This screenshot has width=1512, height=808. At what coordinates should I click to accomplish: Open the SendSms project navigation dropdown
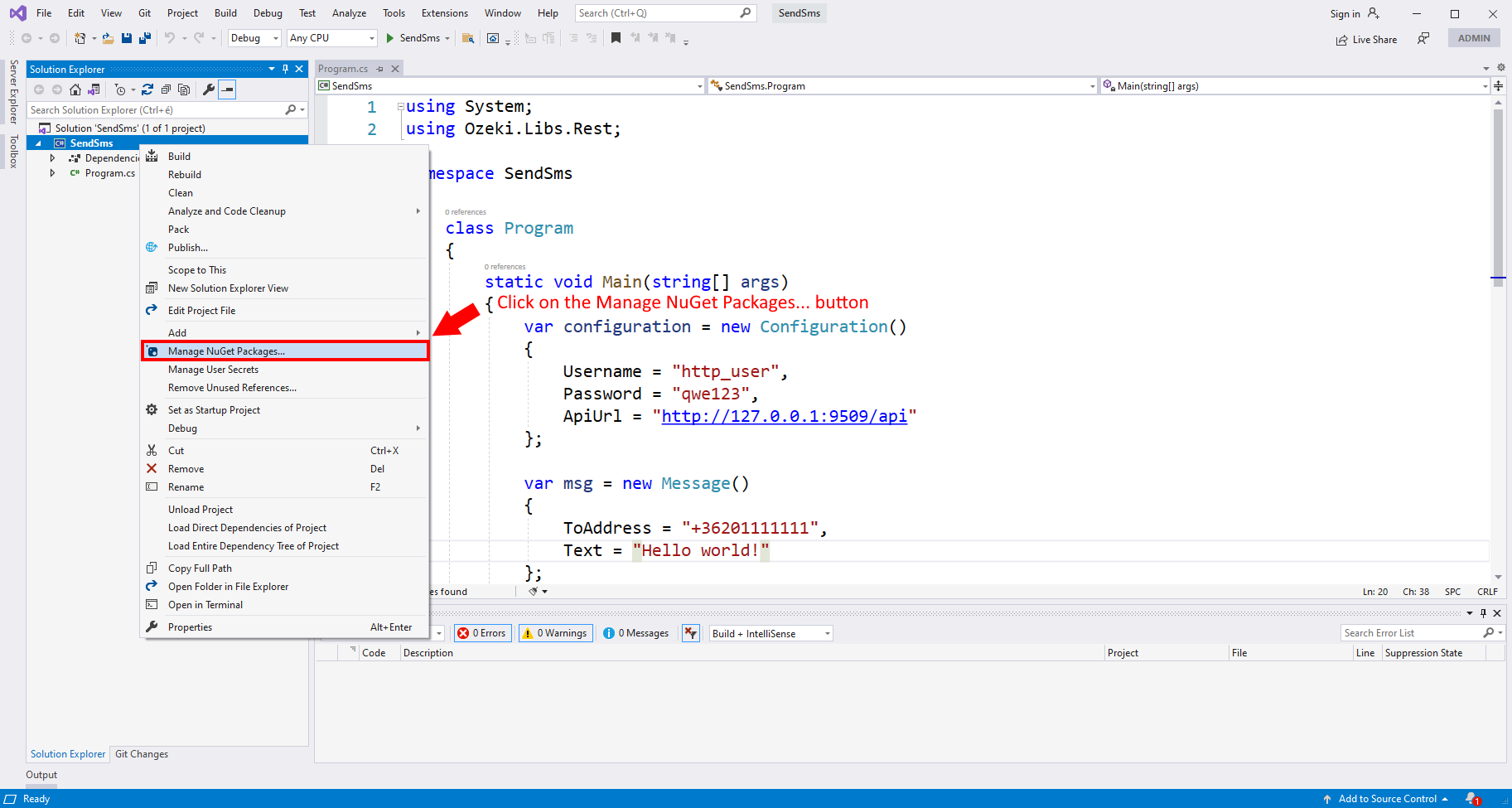point(510,85)
